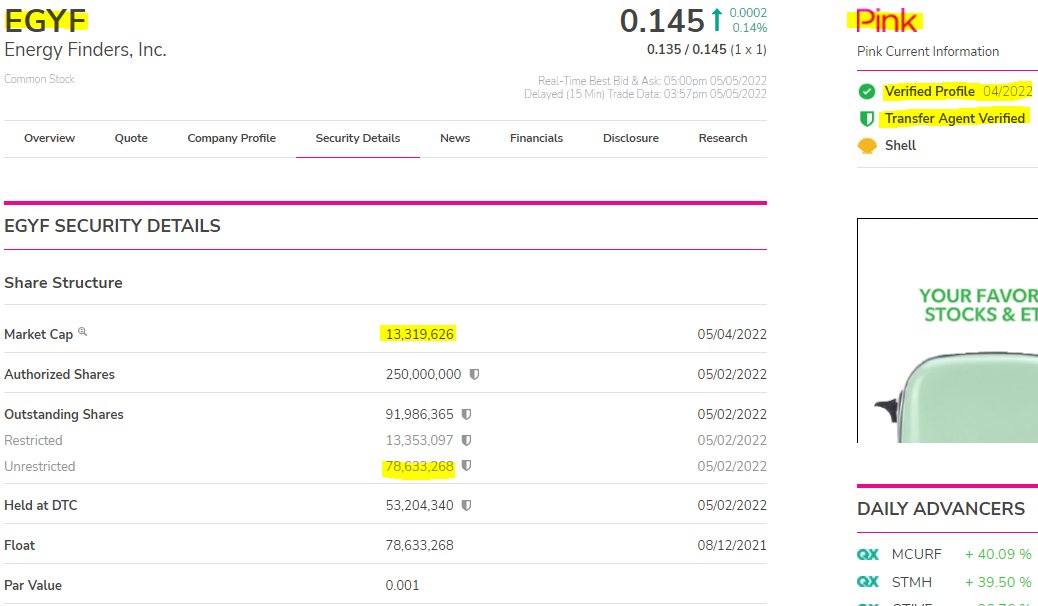Click the magnifier icon beside Market Cap

(x=83, y=331)
